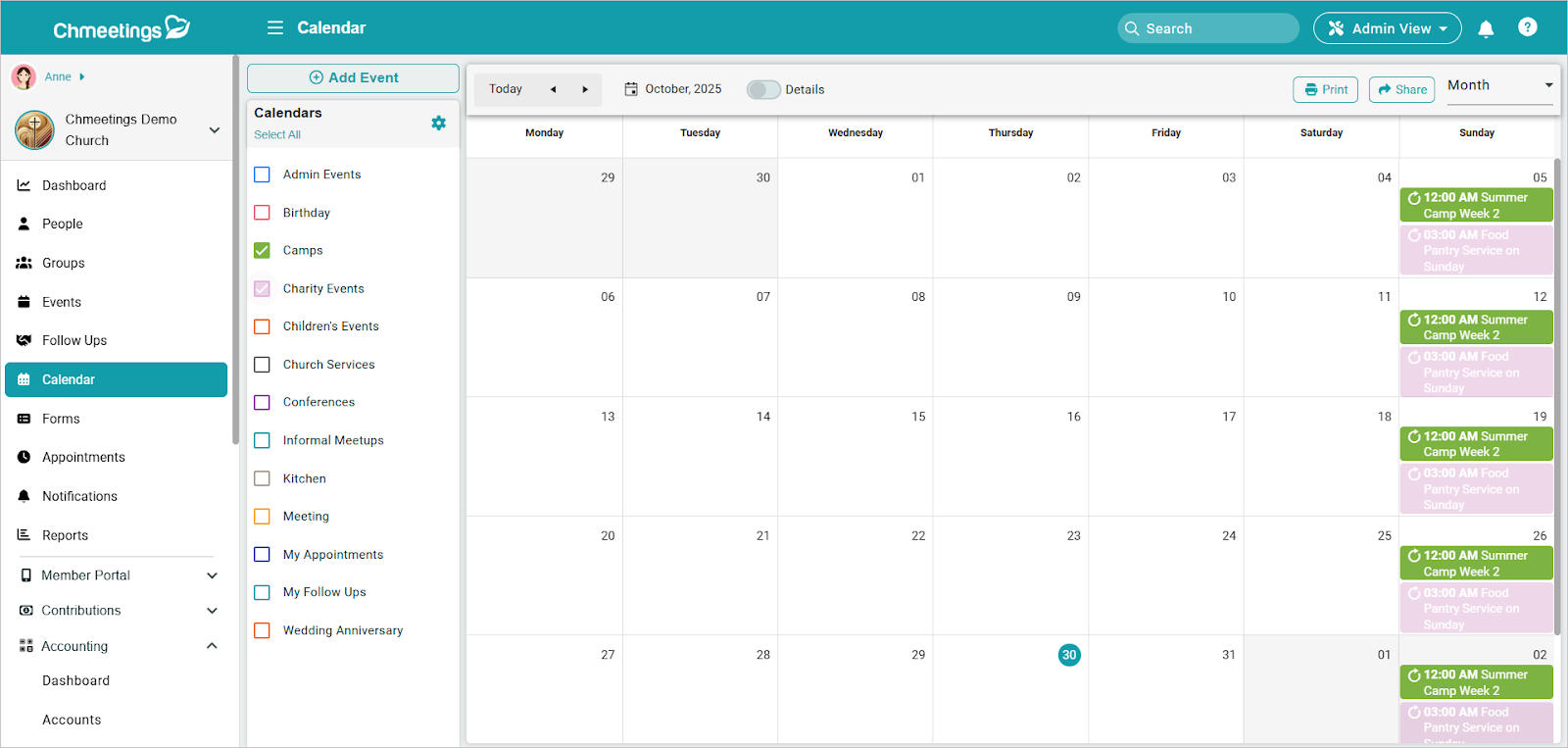Click the notifications bell icon
1568x748 pixels.
tap(1486, 28)
